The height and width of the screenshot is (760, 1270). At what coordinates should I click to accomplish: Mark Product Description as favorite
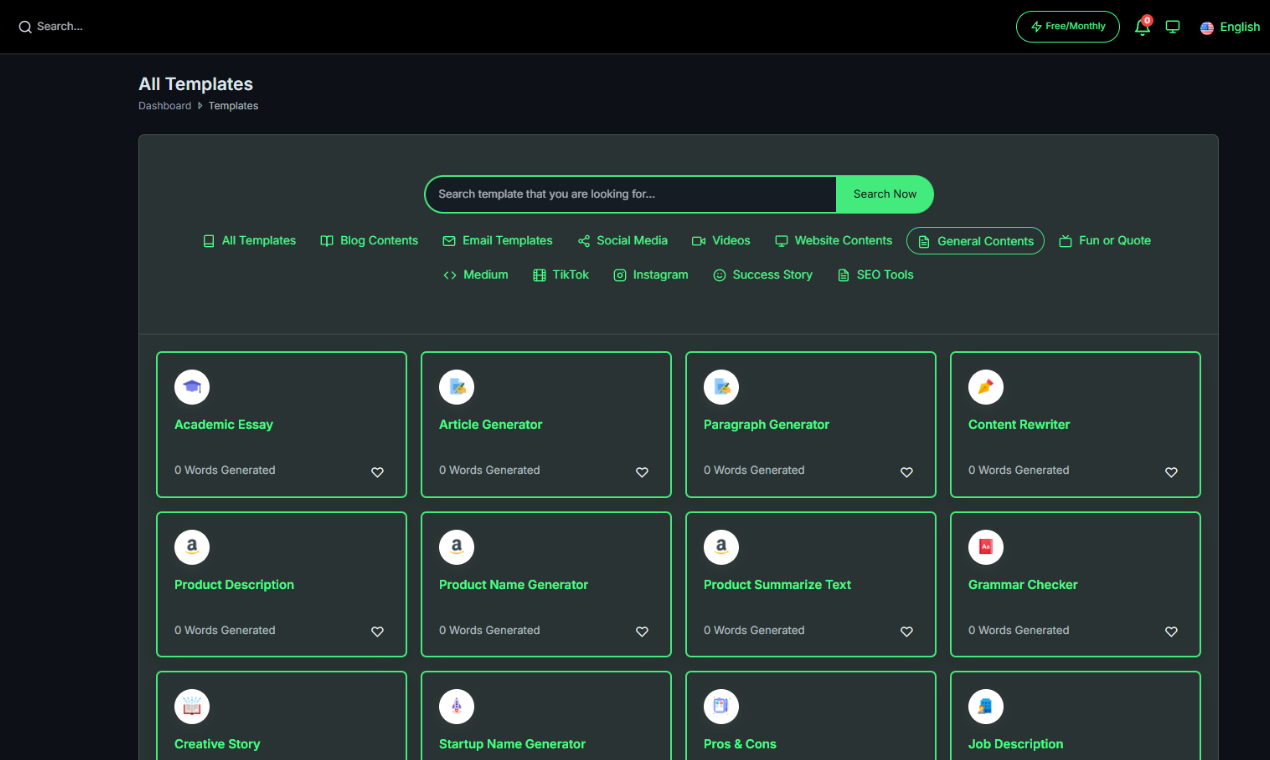click(377, 631)
